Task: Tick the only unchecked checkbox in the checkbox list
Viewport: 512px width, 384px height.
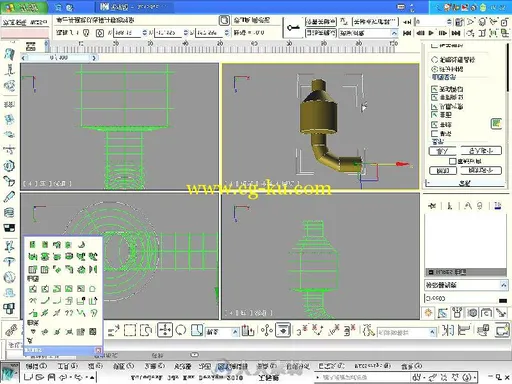Action: click(434, 134)
